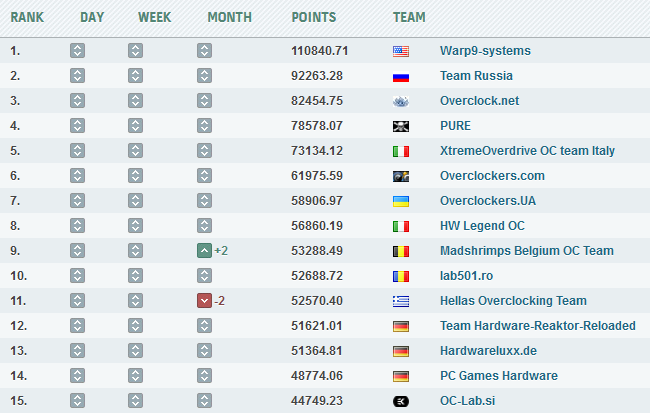Click day change icon for rank 15
This screenshot has height=413, width=650.
click(78, 401)
